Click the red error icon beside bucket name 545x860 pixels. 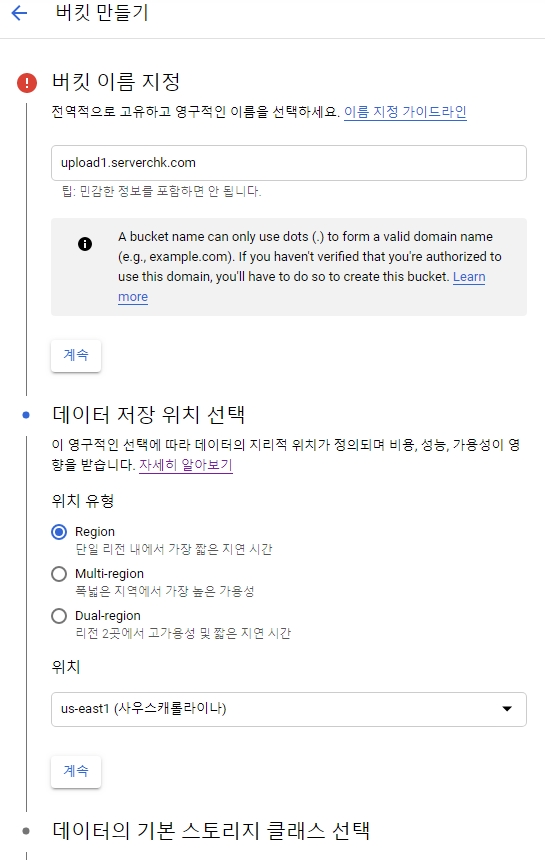pyautogui.click(x=27, y=83)
